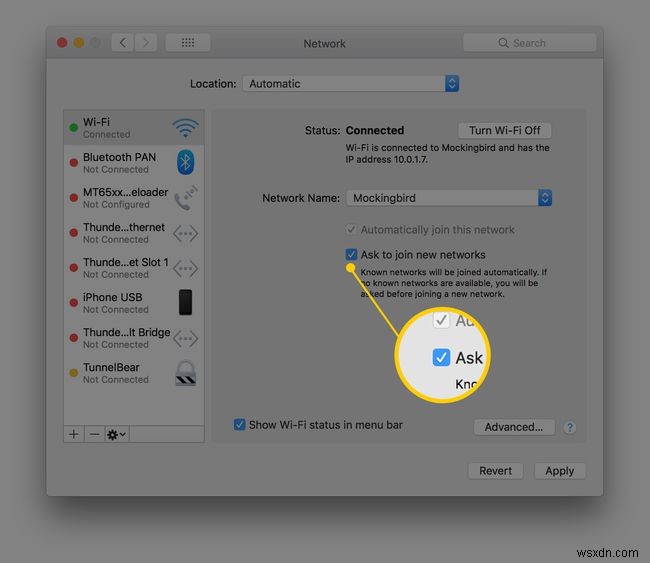Click the iPhone USB device icon

(185, 302)
